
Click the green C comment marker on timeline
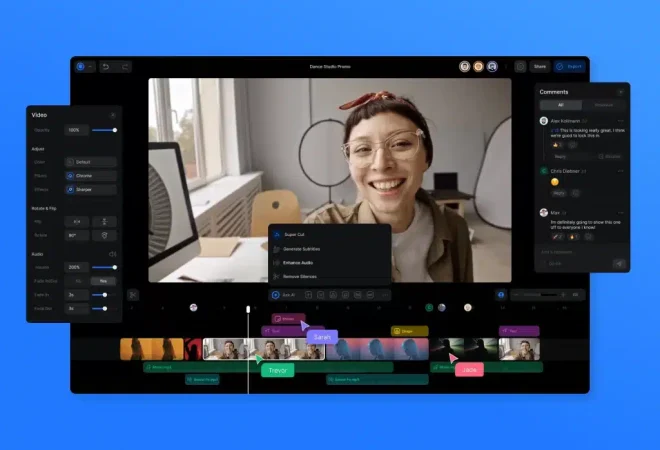[x=429, y=308]
